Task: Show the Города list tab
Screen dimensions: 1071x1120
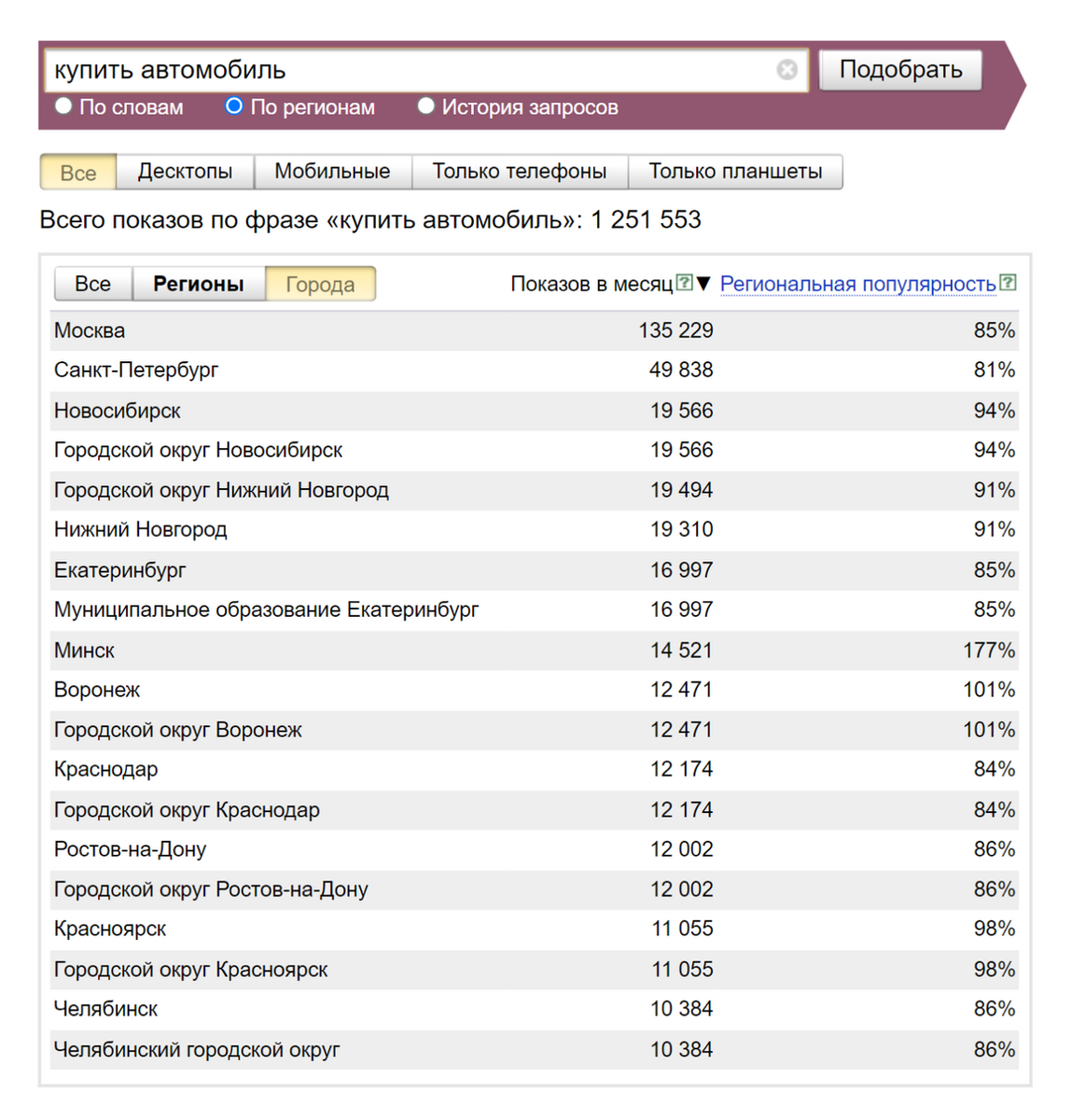Action: 320,284
